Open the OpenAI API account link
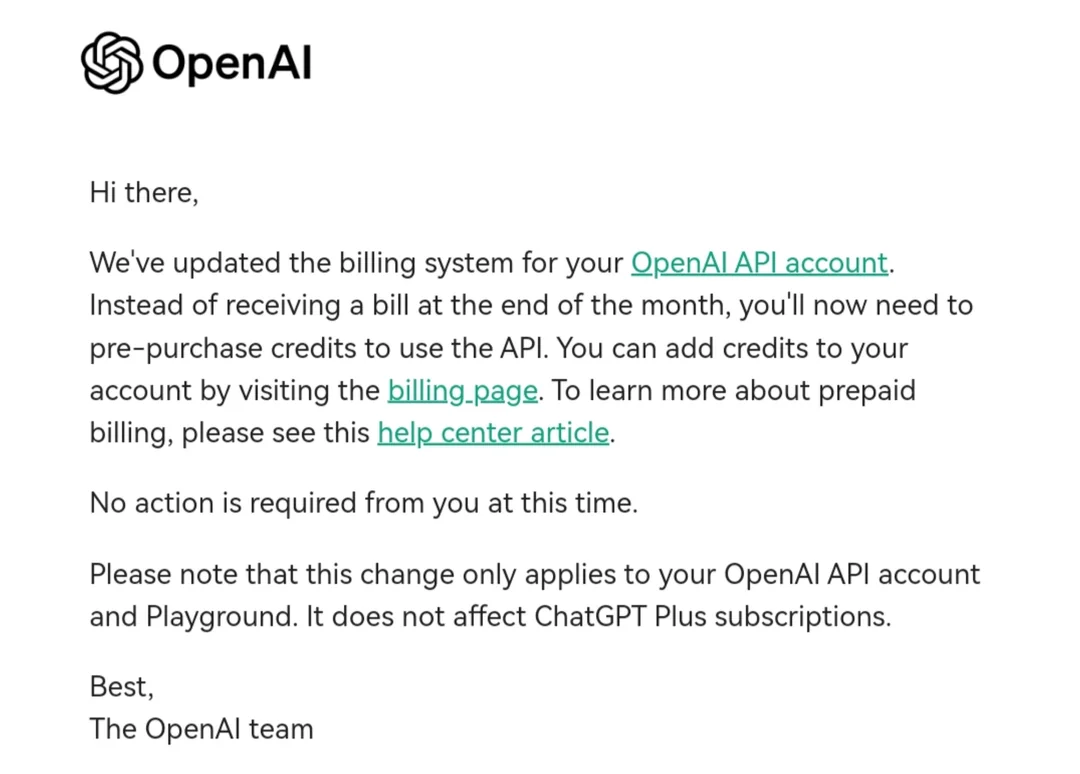 pos(759,263)
